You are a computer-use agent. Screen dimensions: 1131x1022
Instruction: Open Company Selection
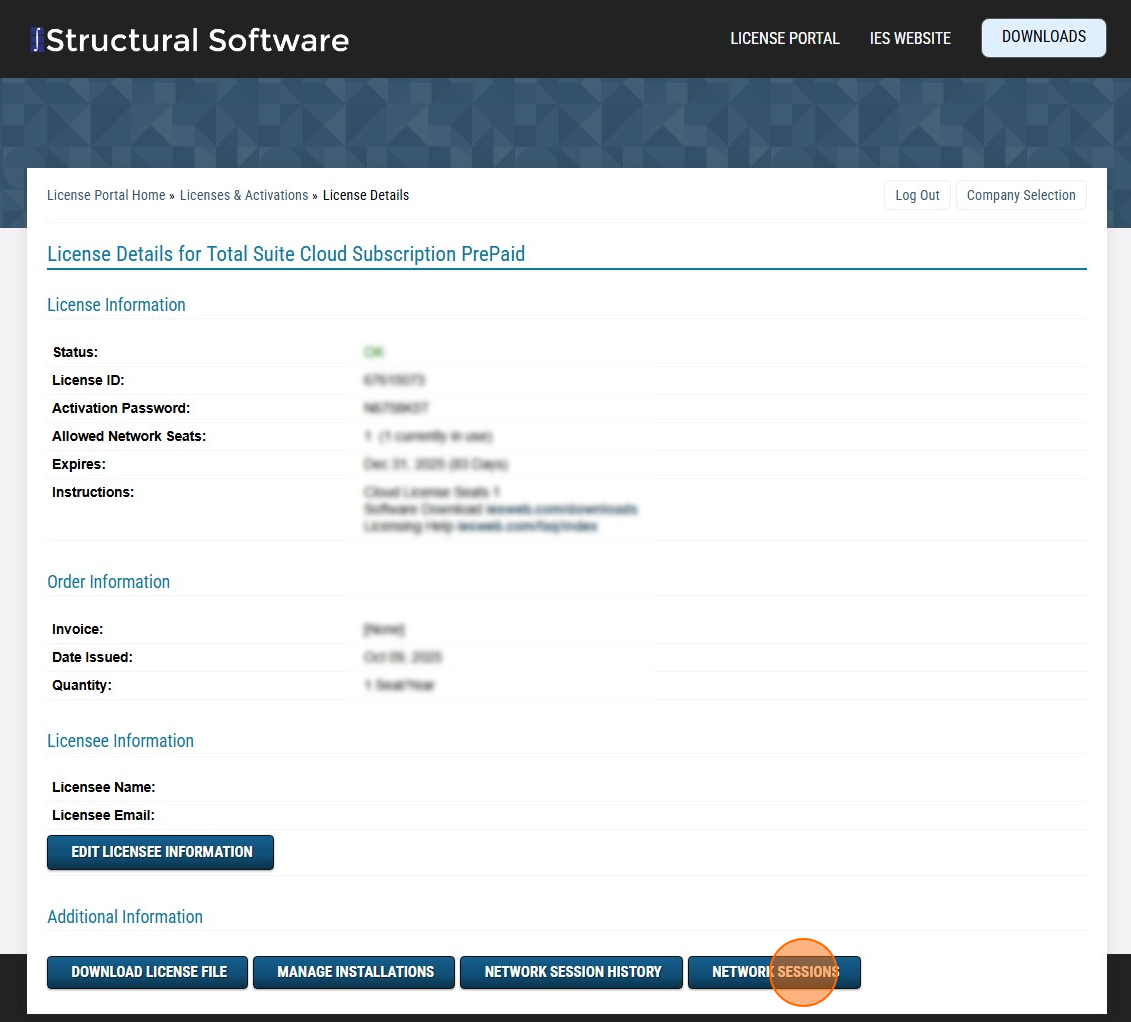[1021, 195]
